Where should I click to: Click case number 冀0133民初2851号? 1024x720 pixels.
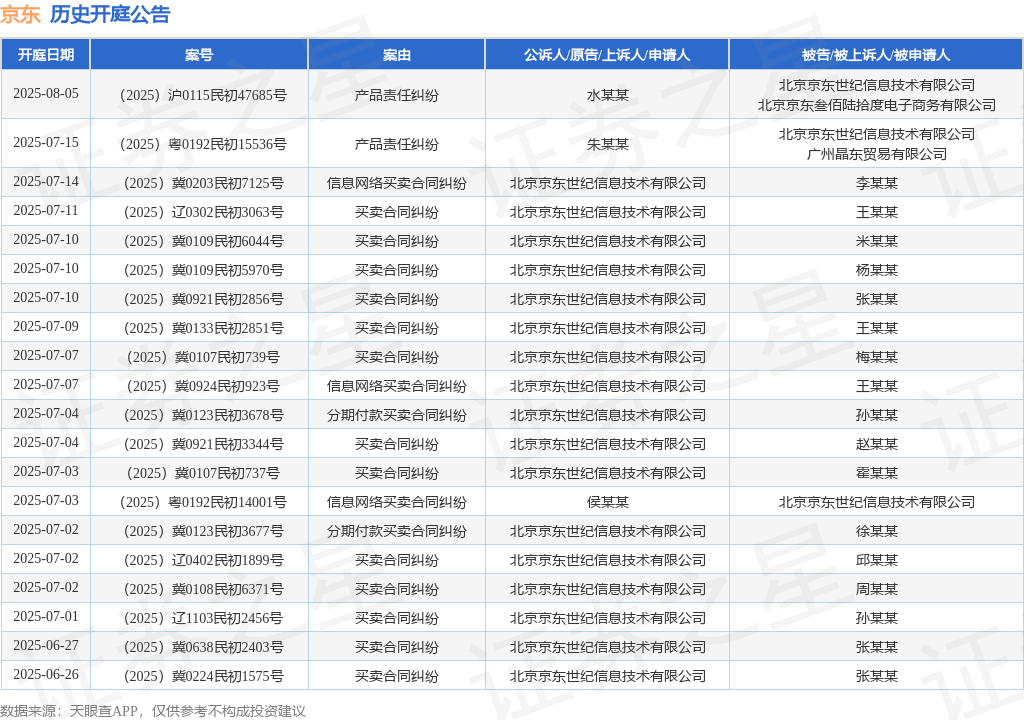[x=204, y=329]
